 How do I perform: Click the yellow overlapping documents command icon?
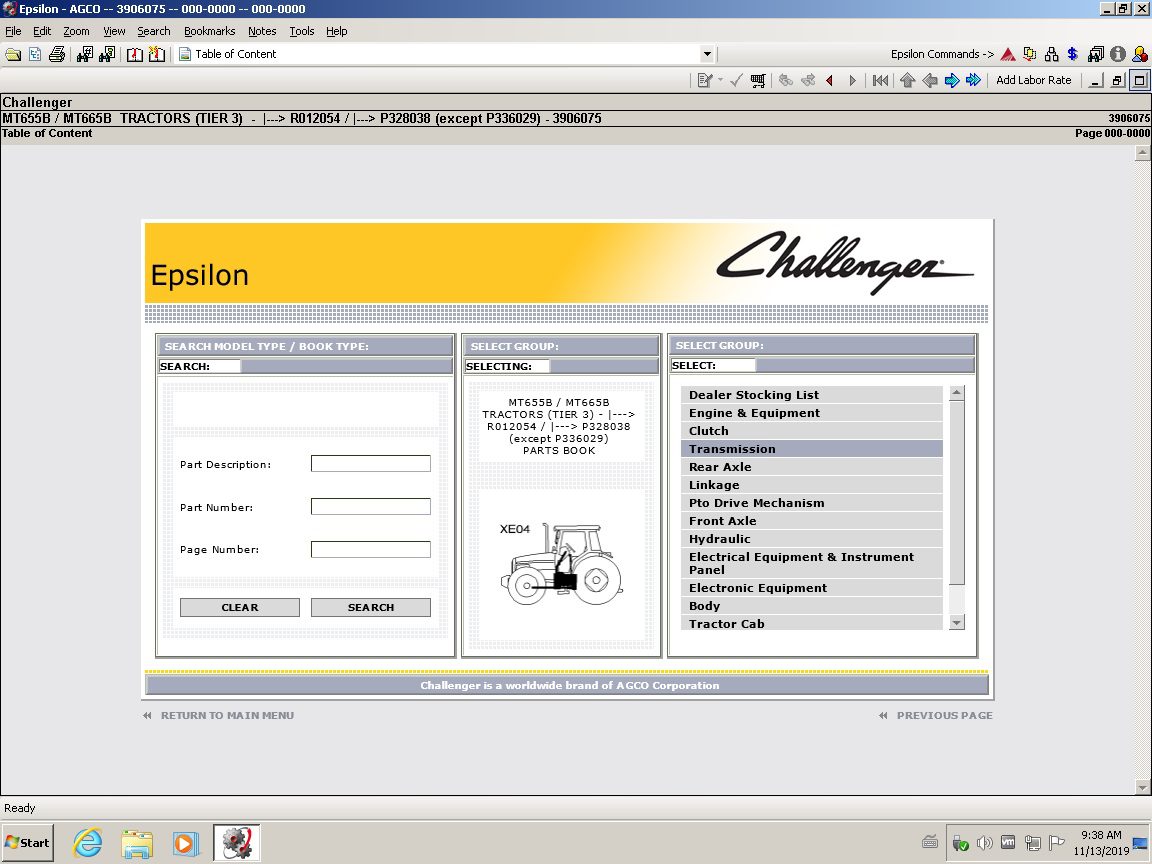(x=1030, y=54)
